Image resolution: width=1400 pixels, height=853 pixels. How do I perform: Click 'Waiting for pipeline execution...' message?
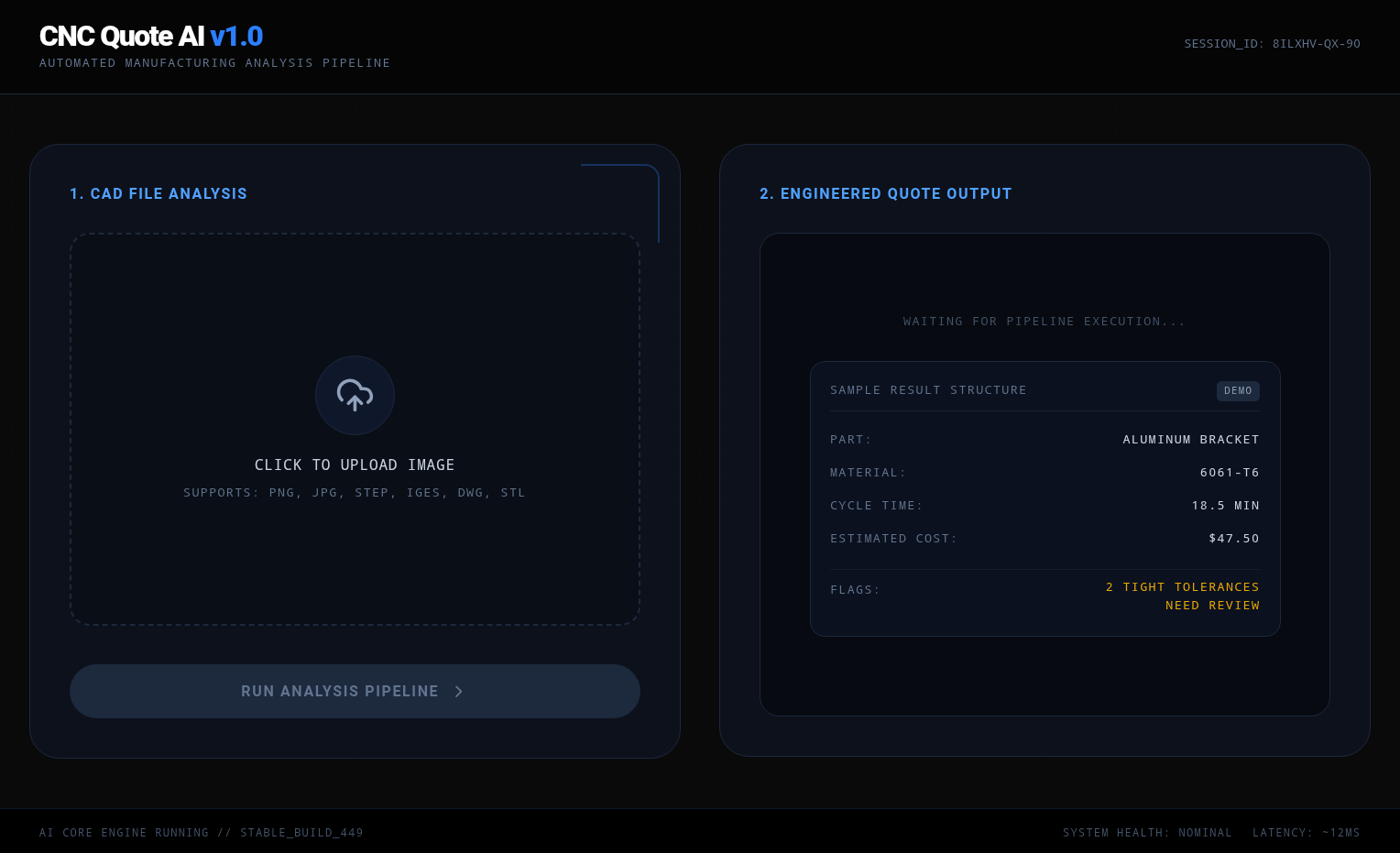[x=1045, y=322]
